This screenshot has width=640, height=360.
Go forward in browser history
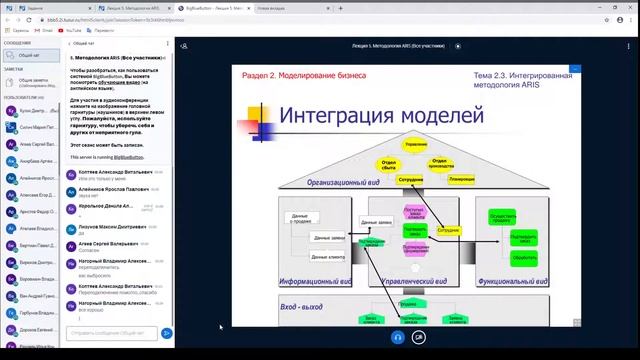(x=18, y=20)
